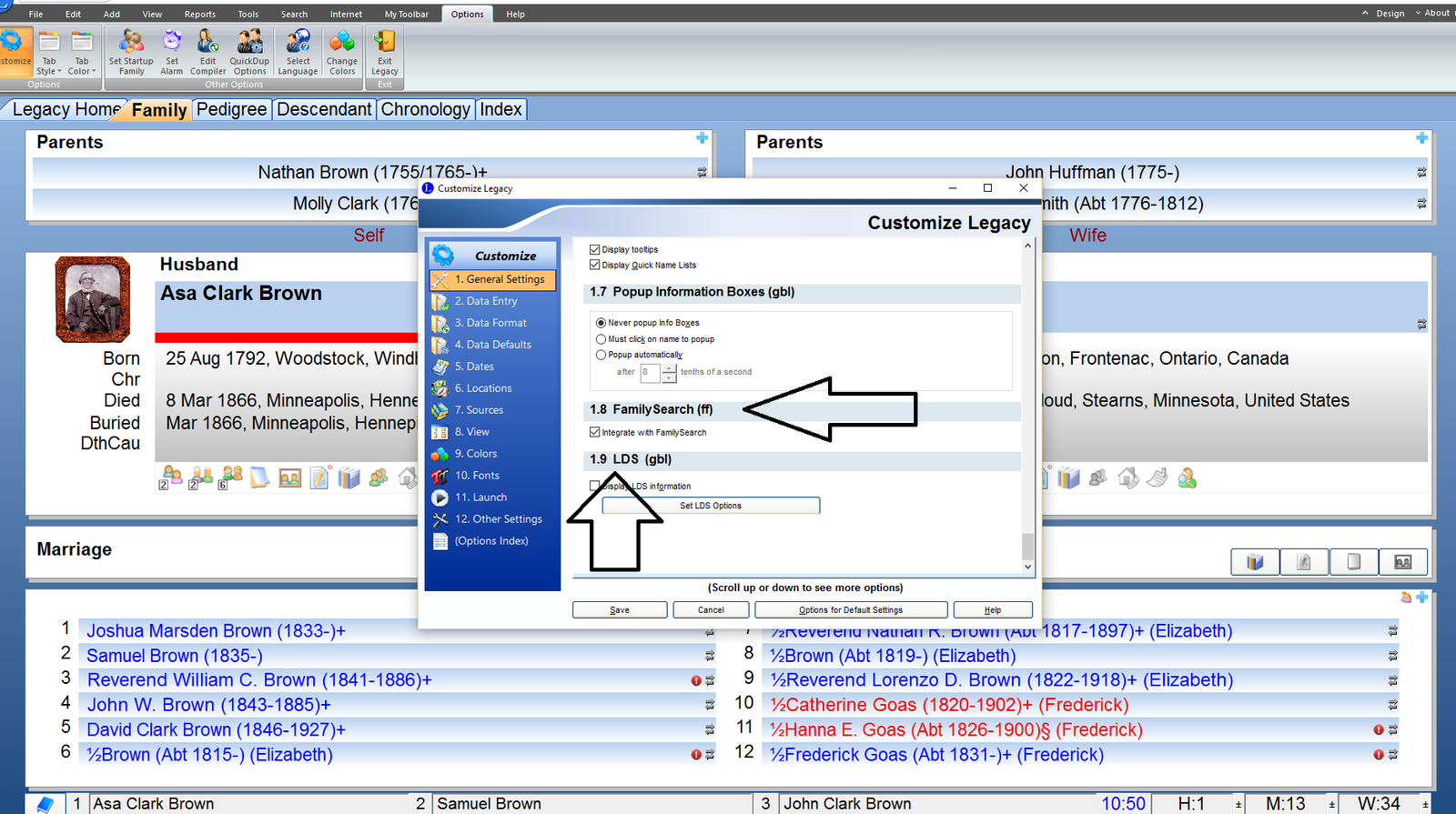1456x814 pixels.
Task: Open wife's address house icon
Action: [x=1128, y=477]
